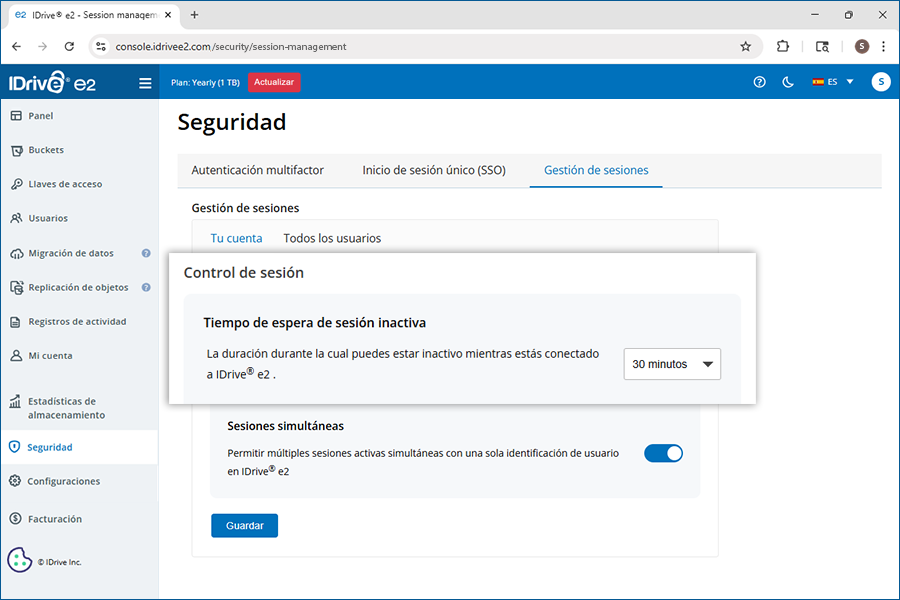This screenshot has height=600, width=900.
Task: Select the Gestión de sesiones tab
Action: coord(596,171)
